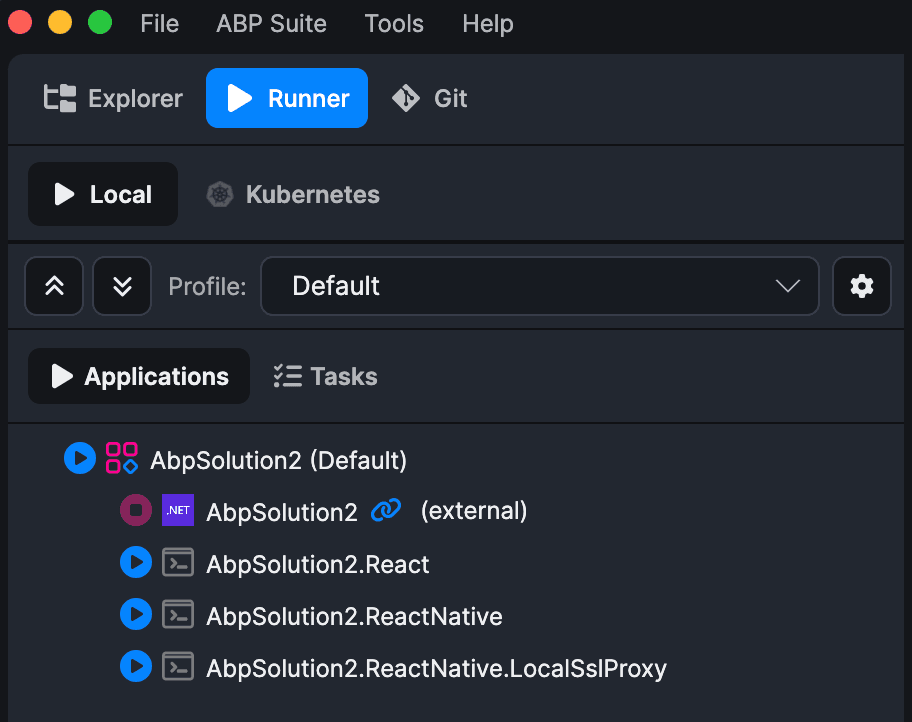Click the .NET icon next to AbpSolution2
Image resolution: width=912 pixels, height=722 pixels.
pos(178,510)
